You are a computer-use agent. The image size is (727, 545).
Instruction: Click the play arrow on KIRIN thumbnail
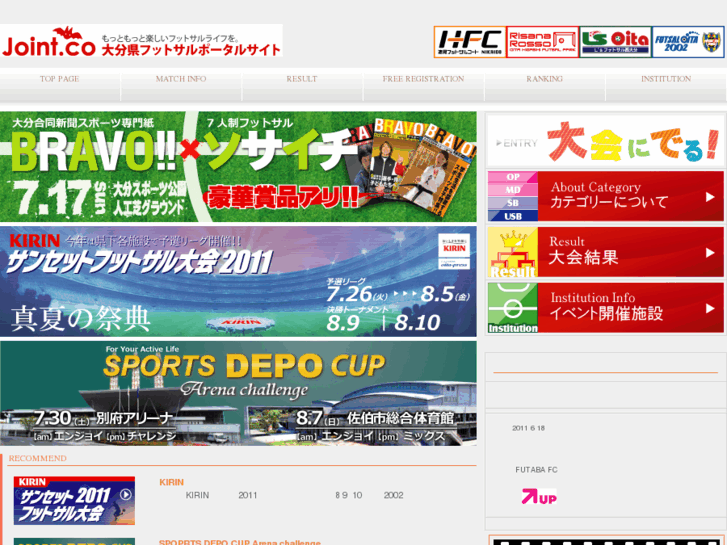coord(126,495)
